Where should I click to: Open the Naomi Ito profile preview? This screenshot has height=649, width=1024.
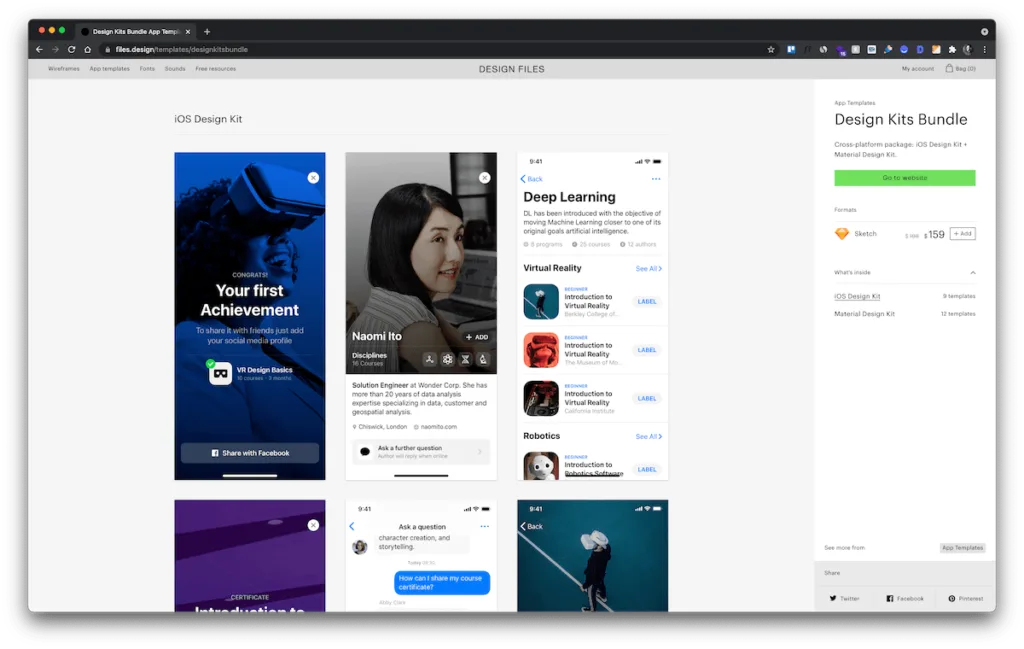tap(421, 316)
